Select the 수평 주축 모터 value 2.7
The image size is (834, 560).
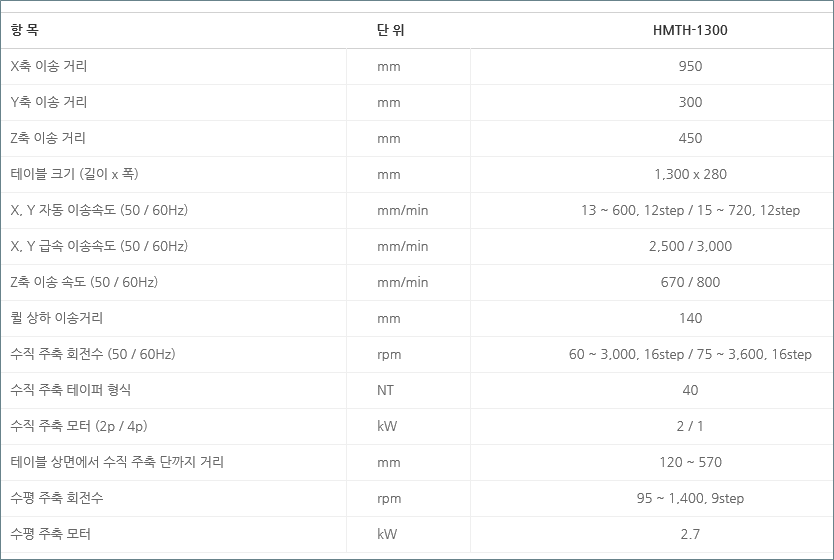(690, 534)
